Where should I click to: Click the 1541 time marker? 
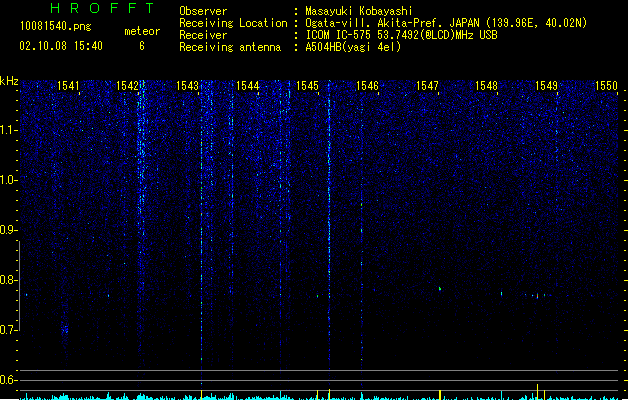pos(68,86)
